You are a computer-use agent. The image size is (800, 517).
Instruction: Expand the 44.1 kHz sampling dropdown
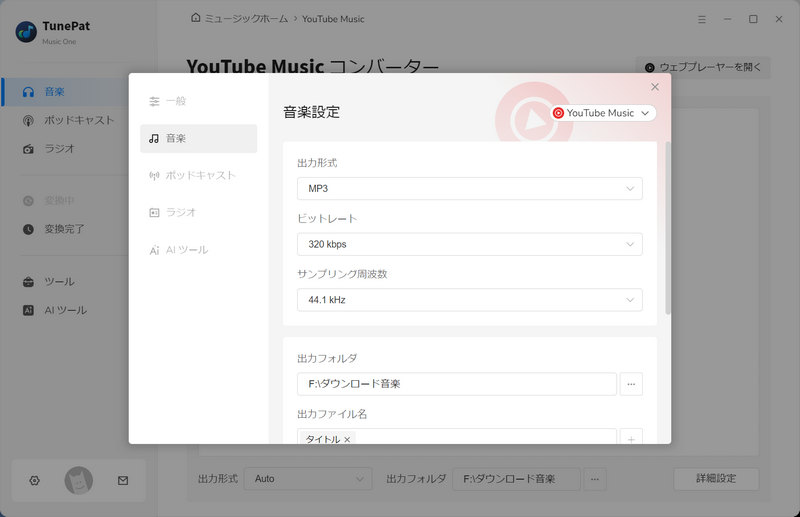(x=469, y=300)
